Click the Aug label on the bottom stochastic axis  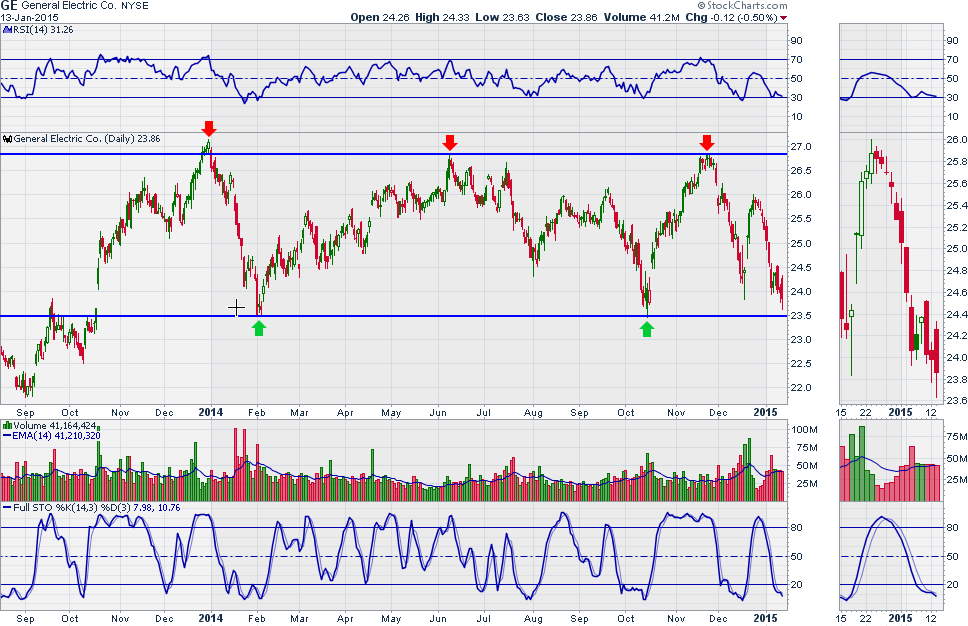(x=533, y=619)
